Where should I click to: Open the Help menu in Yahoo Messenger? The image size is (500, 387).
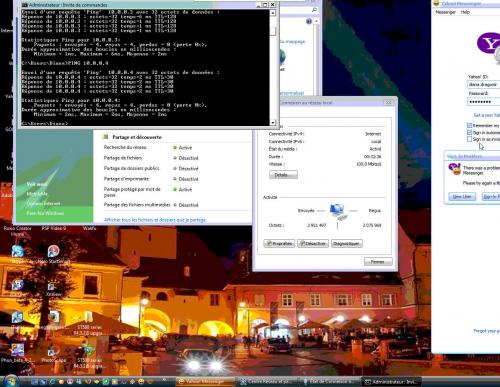465,12
